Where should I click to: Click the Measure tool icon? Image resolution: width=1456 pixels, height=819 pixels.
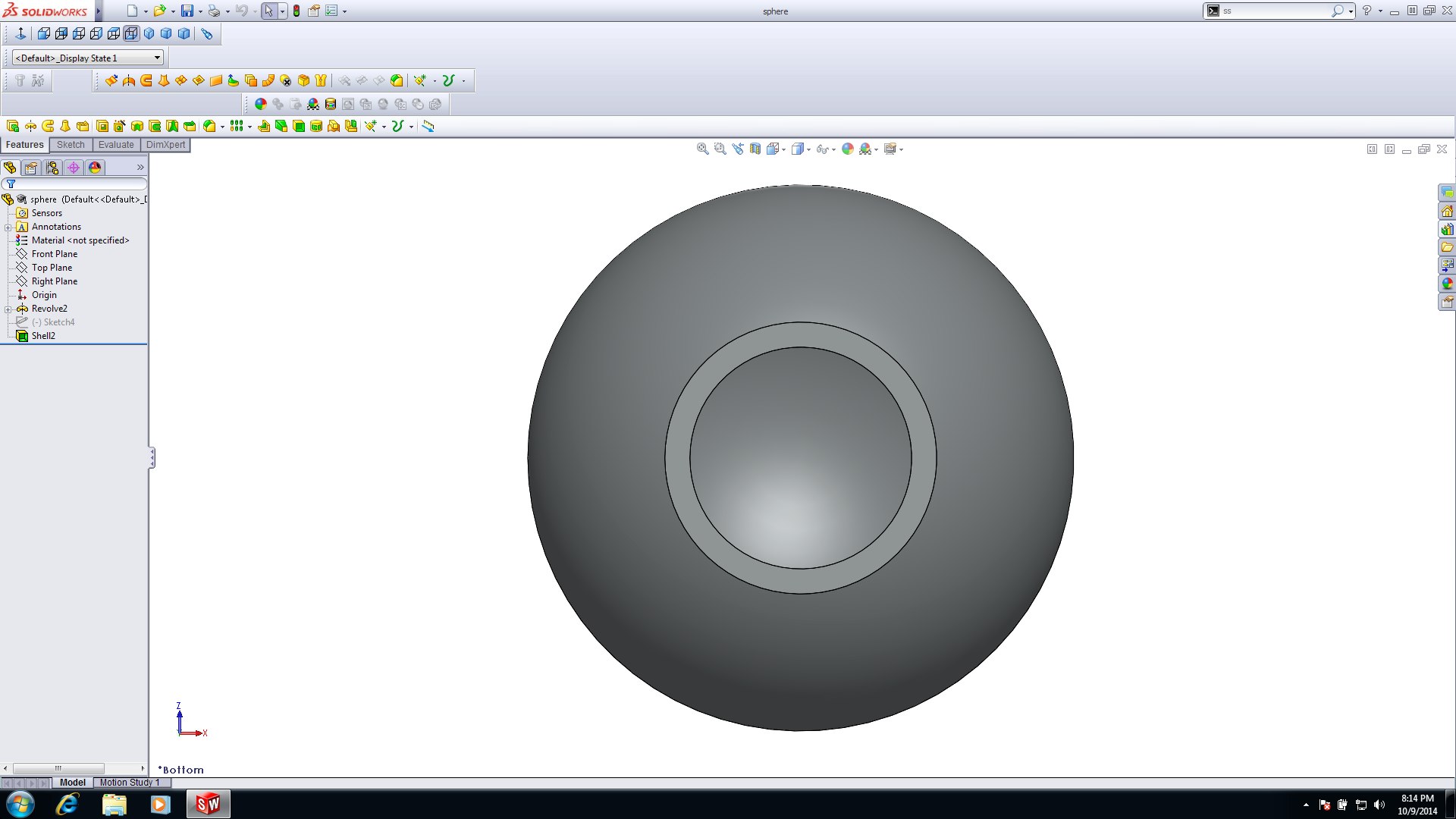point(428,126)
